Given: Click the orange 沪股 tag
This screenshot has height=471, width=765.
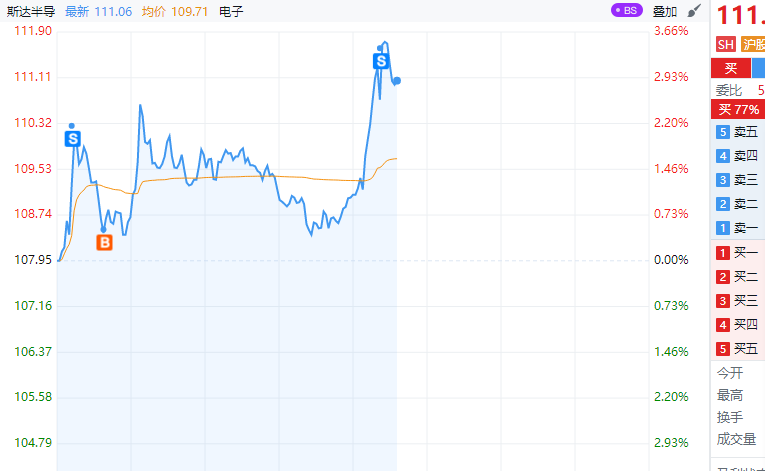Looking at the screenshot, I should [x=753, y=45].
